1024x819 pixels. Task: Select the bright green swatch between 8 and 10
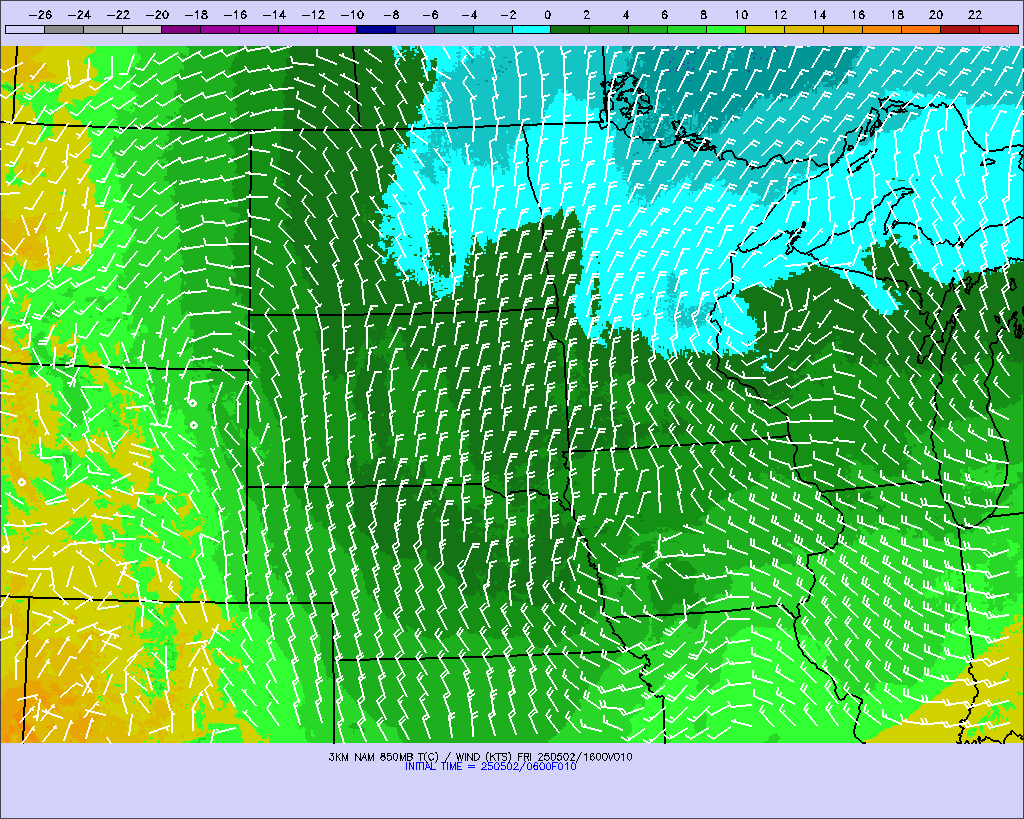tap(726, 29)
